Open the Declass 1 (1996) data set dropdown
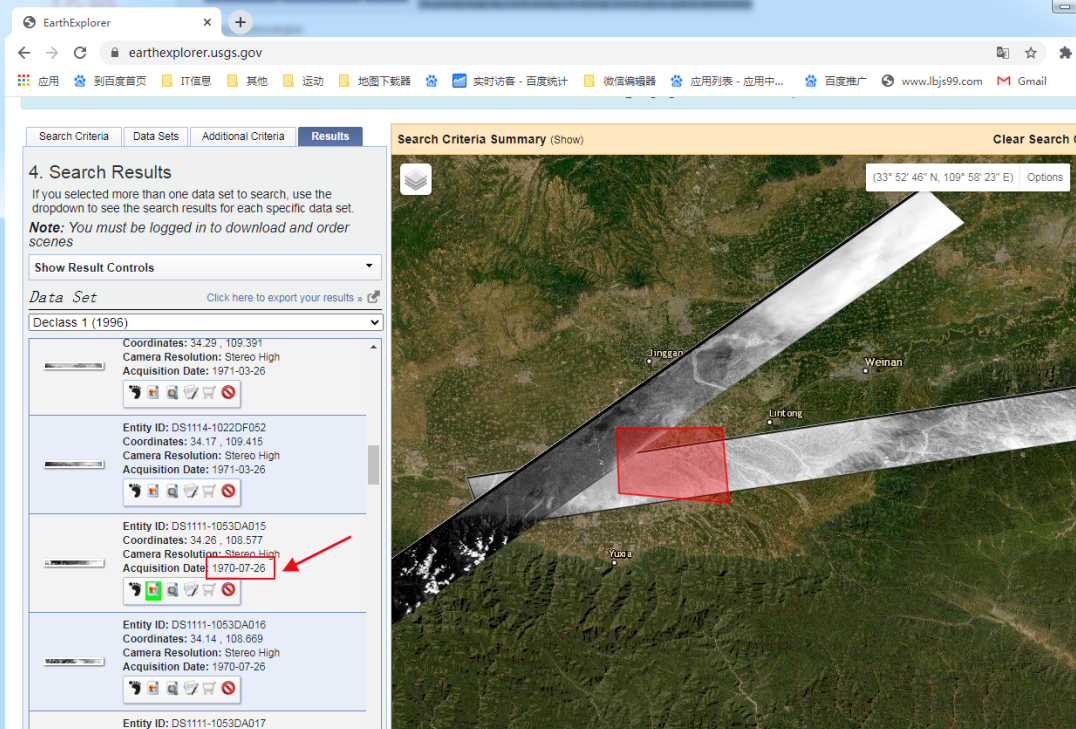The height and width of the screenshot is (729, 1076). (x=205, y=322)
